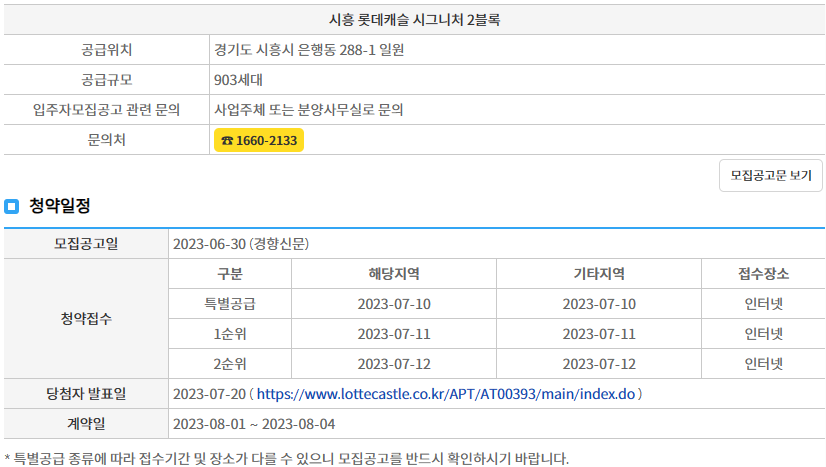Select the title 시흥 롯데캐슬 시그니처 2블록
826x467 pixels.
click(x=414, y=20)
